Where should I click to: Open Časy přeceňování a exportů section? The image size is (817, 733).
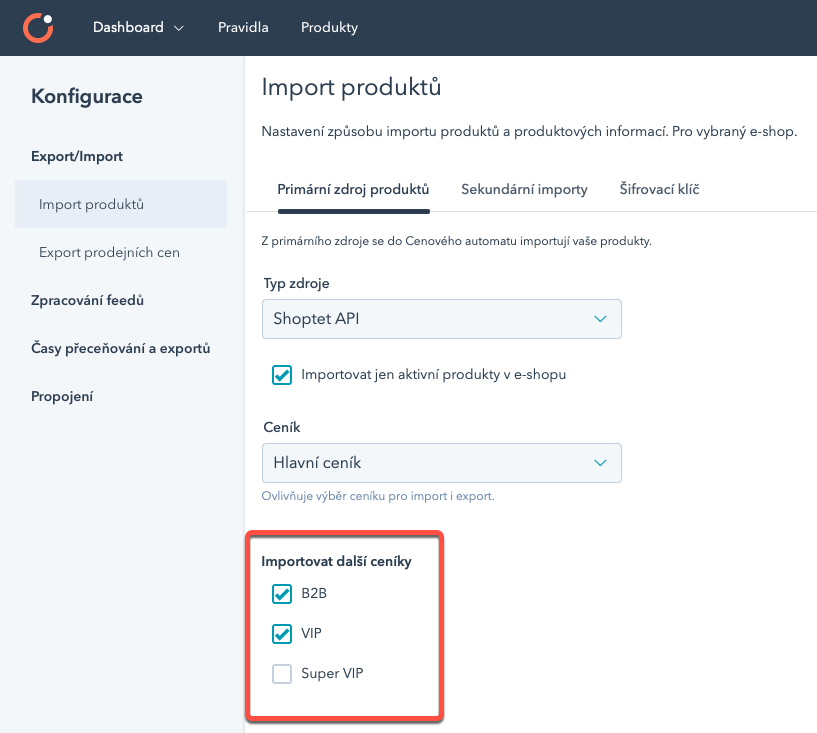[121, 348]
